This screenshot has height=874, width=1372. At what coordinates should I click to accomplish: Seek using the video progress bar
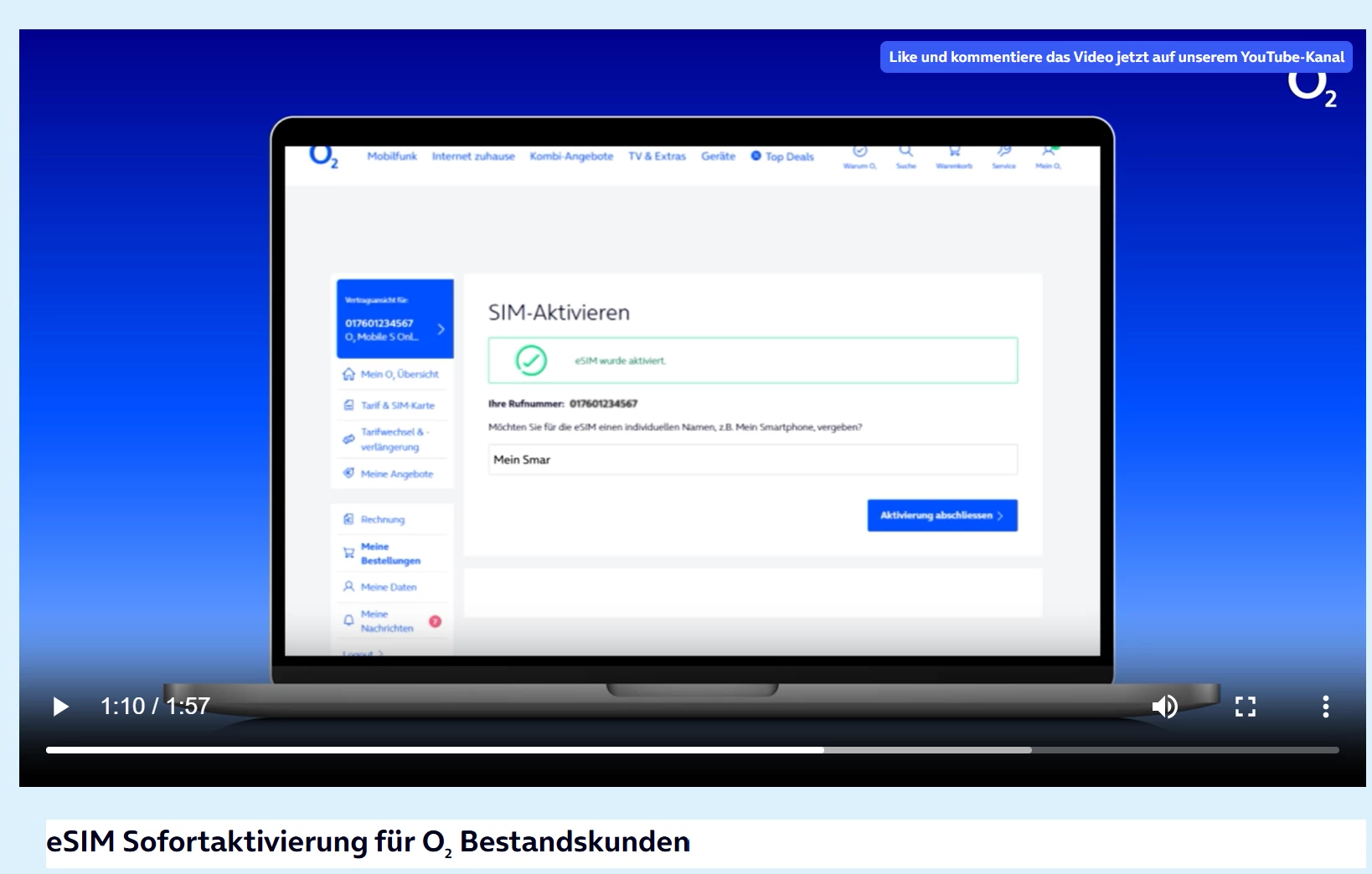pos(692,750)
